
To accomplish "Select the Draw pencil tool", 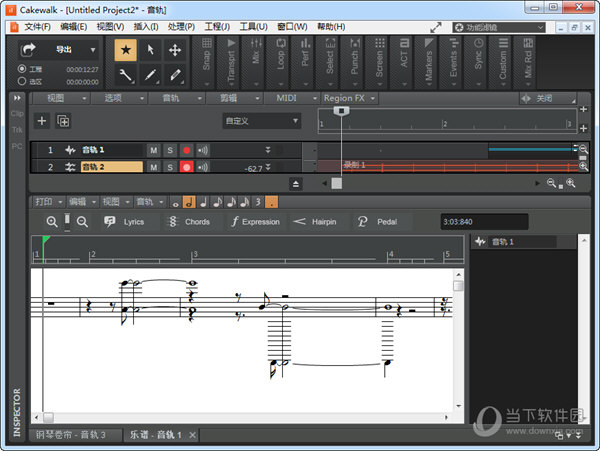I will pyautogui.click(x=150, y=75).
